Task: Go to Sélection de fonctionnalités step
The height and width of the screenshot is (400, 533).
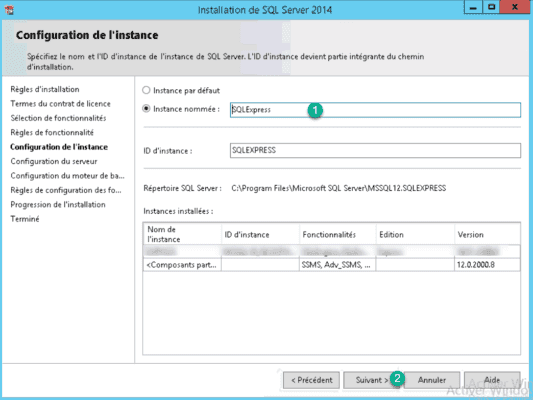Action: click(58, 118)
